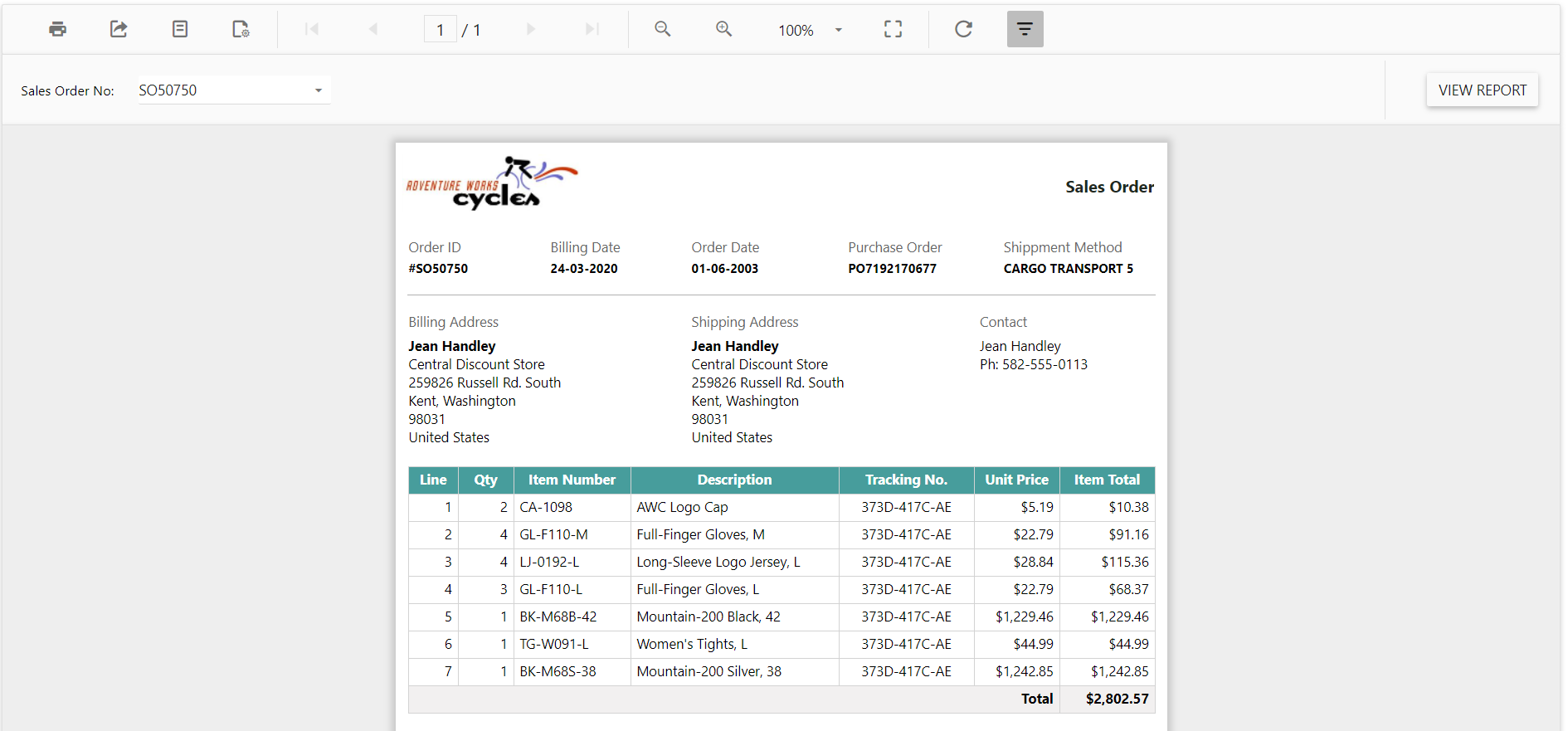Open the Page Setup icon

(x=241, y=29)
